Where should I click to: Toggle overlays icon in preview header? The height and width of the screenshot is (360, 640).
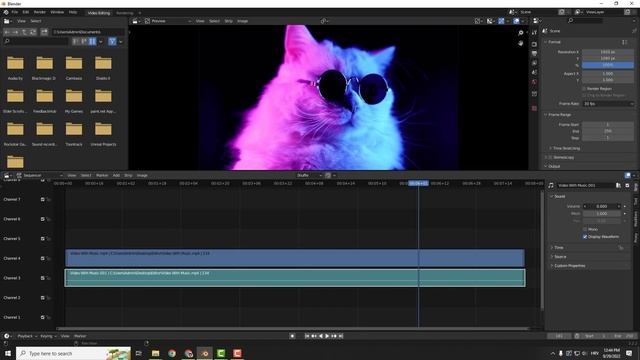click(516, 21)
